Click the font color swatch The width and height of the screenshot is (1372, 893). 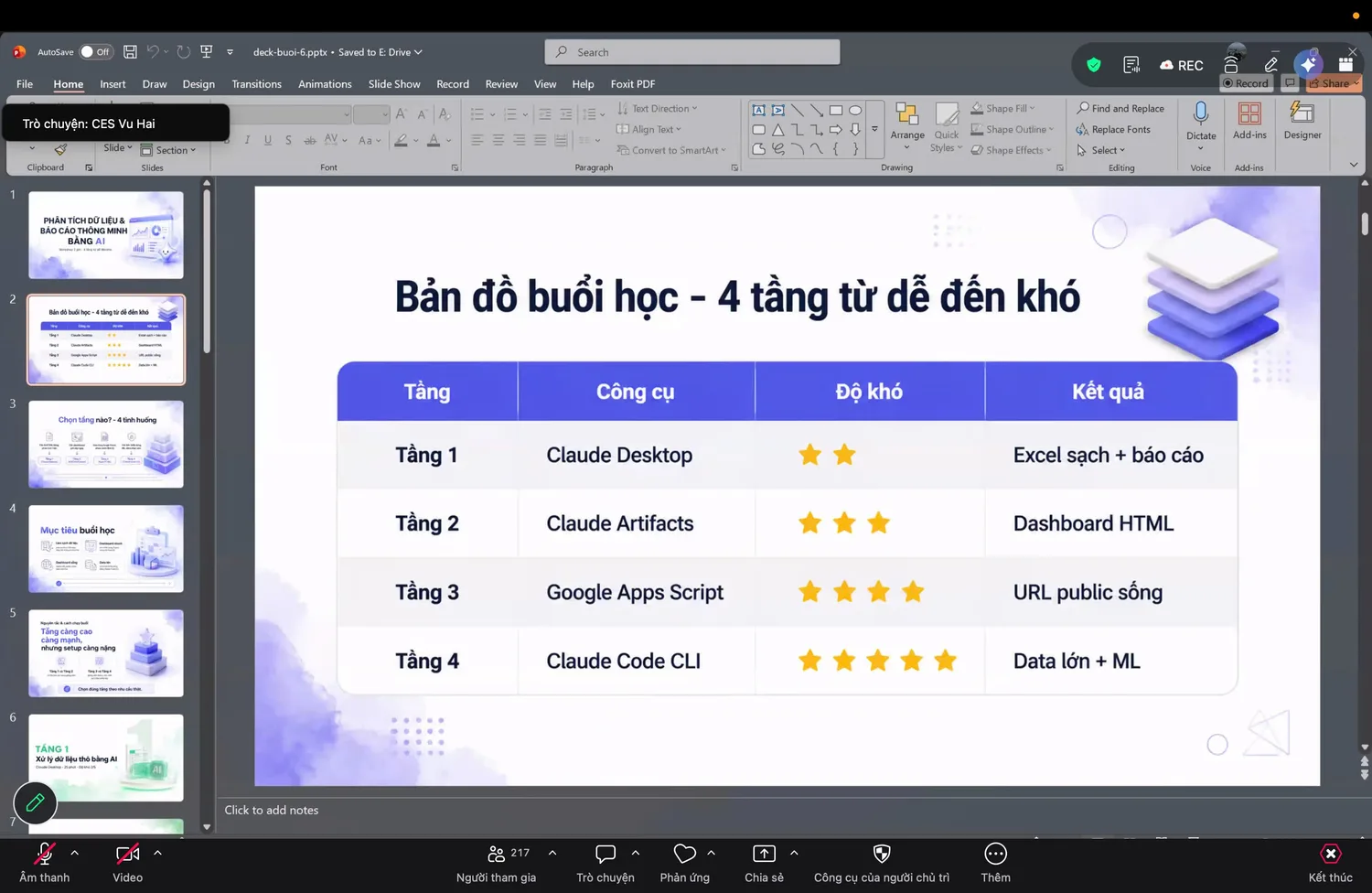[434, 140]
